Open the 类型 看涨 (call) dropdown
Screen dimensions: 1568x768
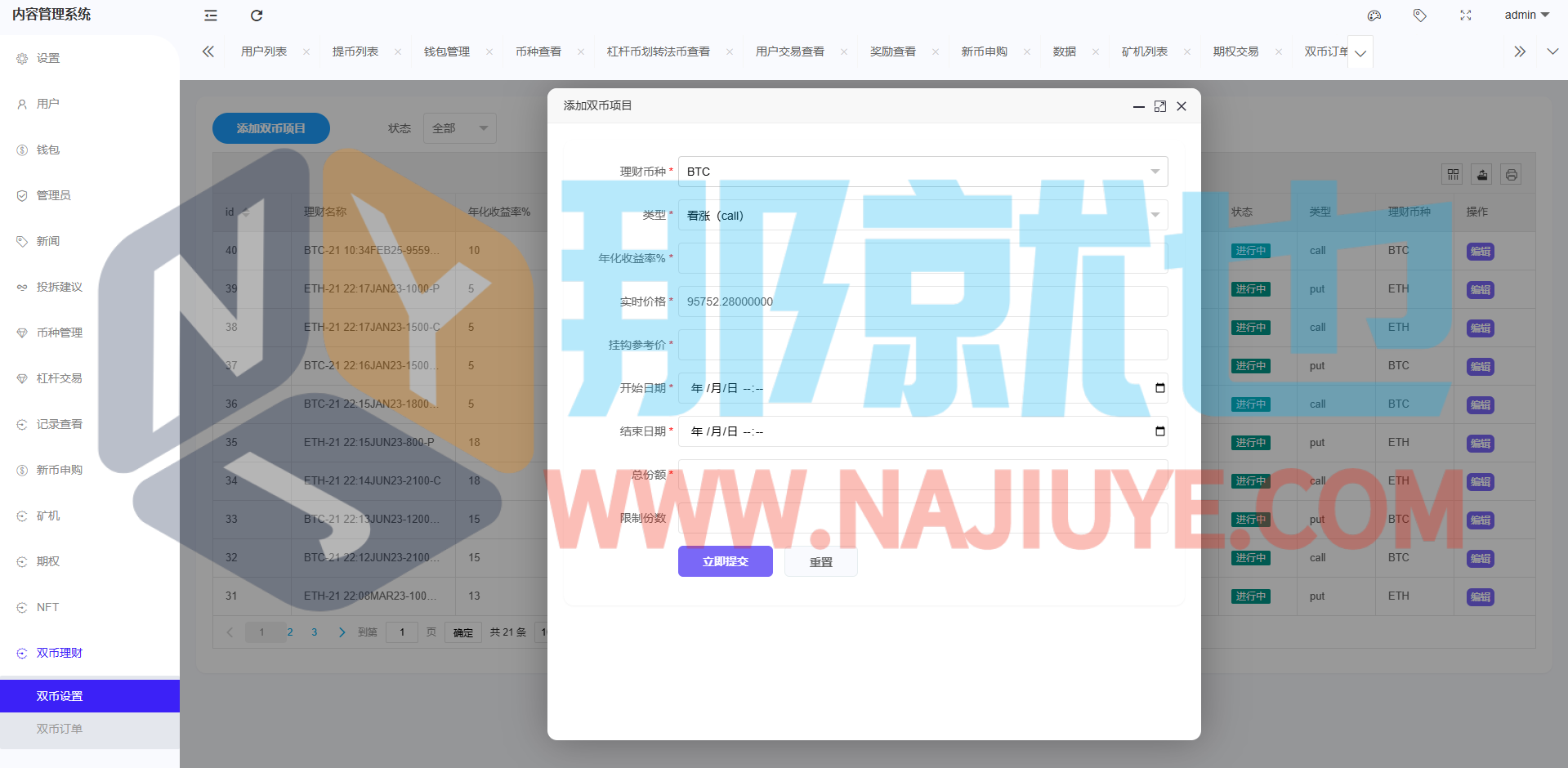tap(922, 216)
